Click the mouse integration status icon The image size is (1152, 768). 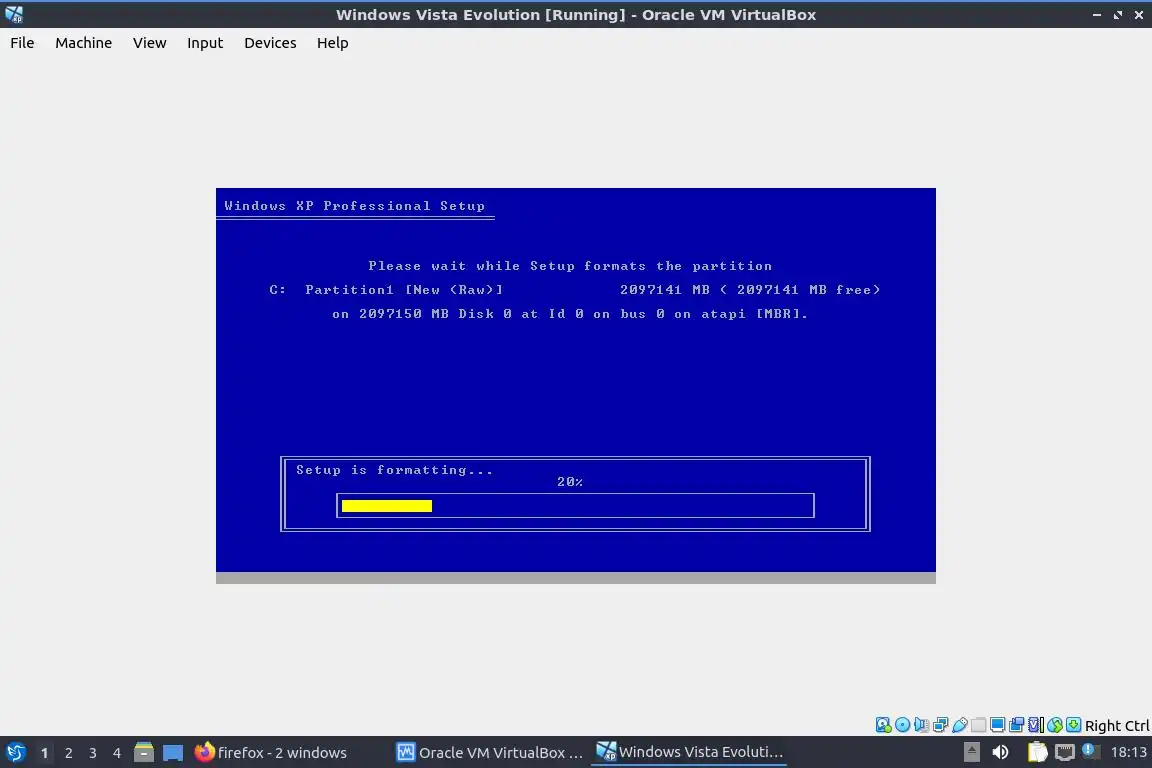[x=1055, y=725]
